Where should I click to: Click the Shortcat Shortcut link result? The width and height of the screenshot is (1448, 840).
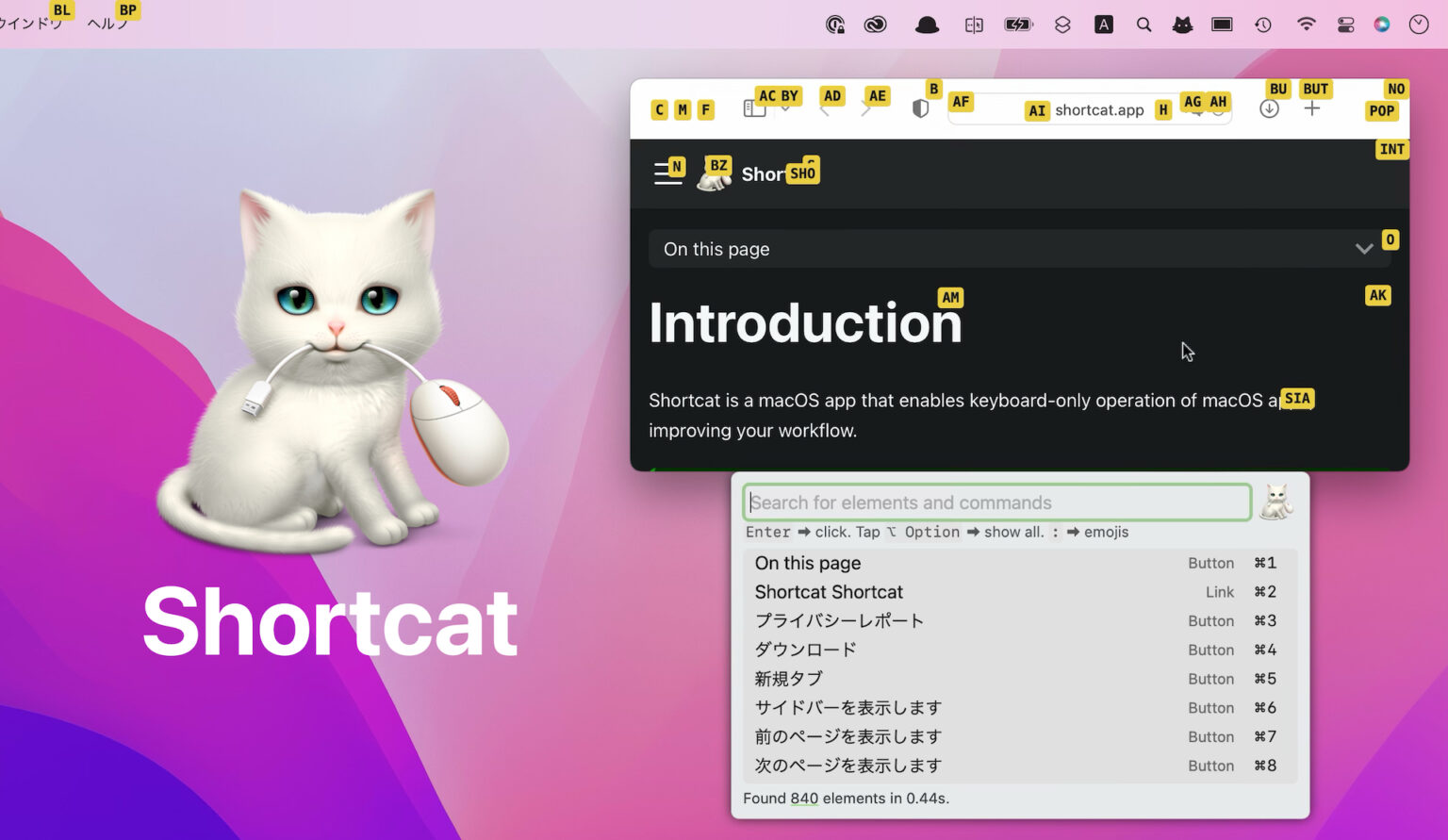point(829,592)
